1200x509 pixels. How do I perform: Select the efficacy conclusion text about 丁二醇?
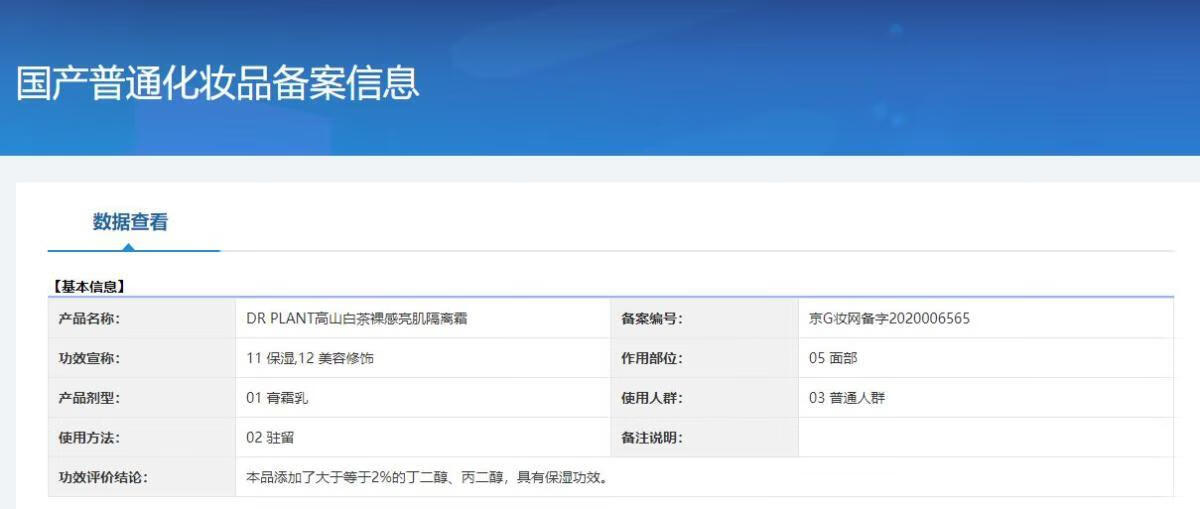tap(427, 477)
